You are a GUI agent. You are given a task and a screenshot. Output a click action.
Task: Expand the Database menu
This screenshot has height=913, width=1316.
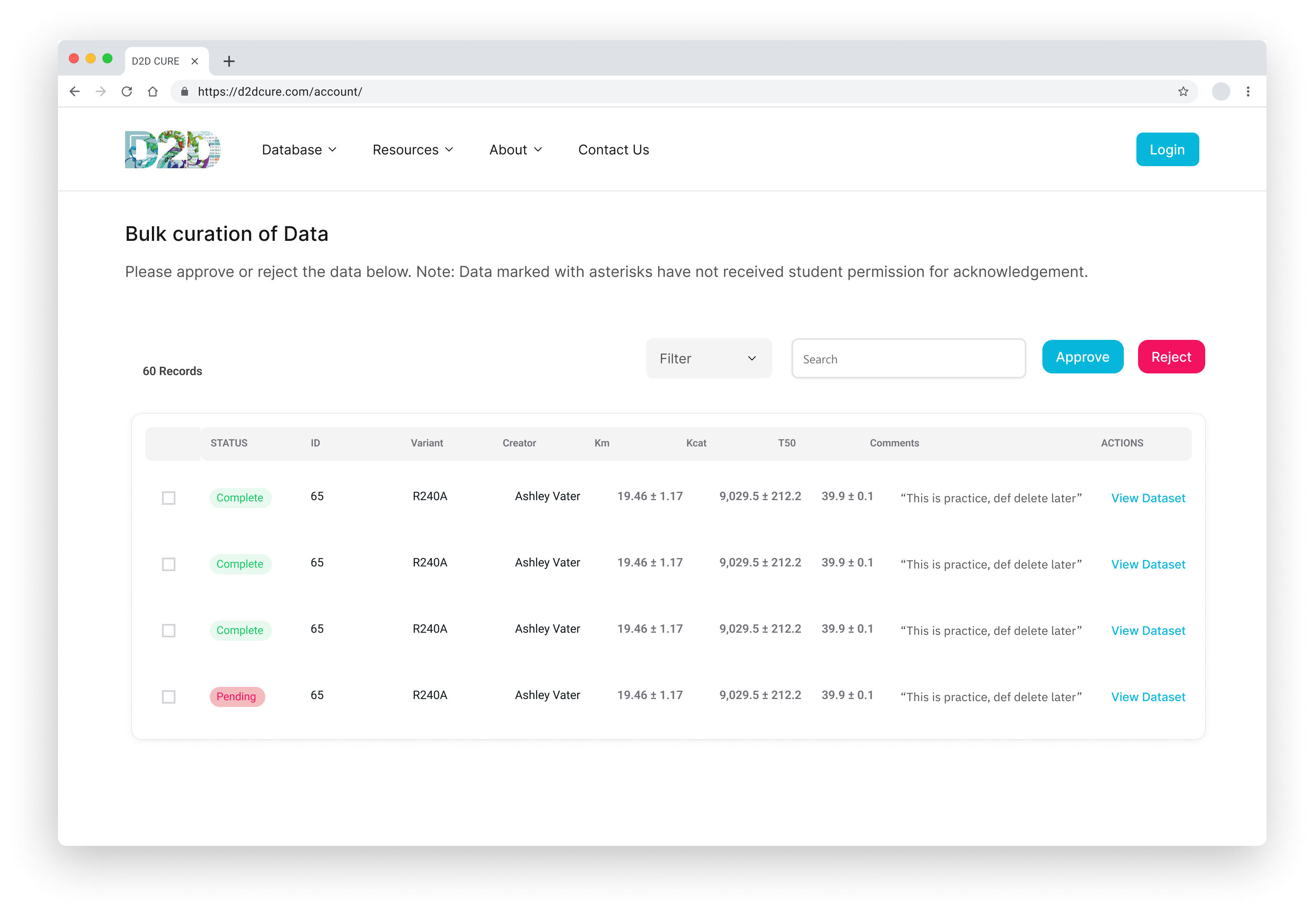coord(299,150)
